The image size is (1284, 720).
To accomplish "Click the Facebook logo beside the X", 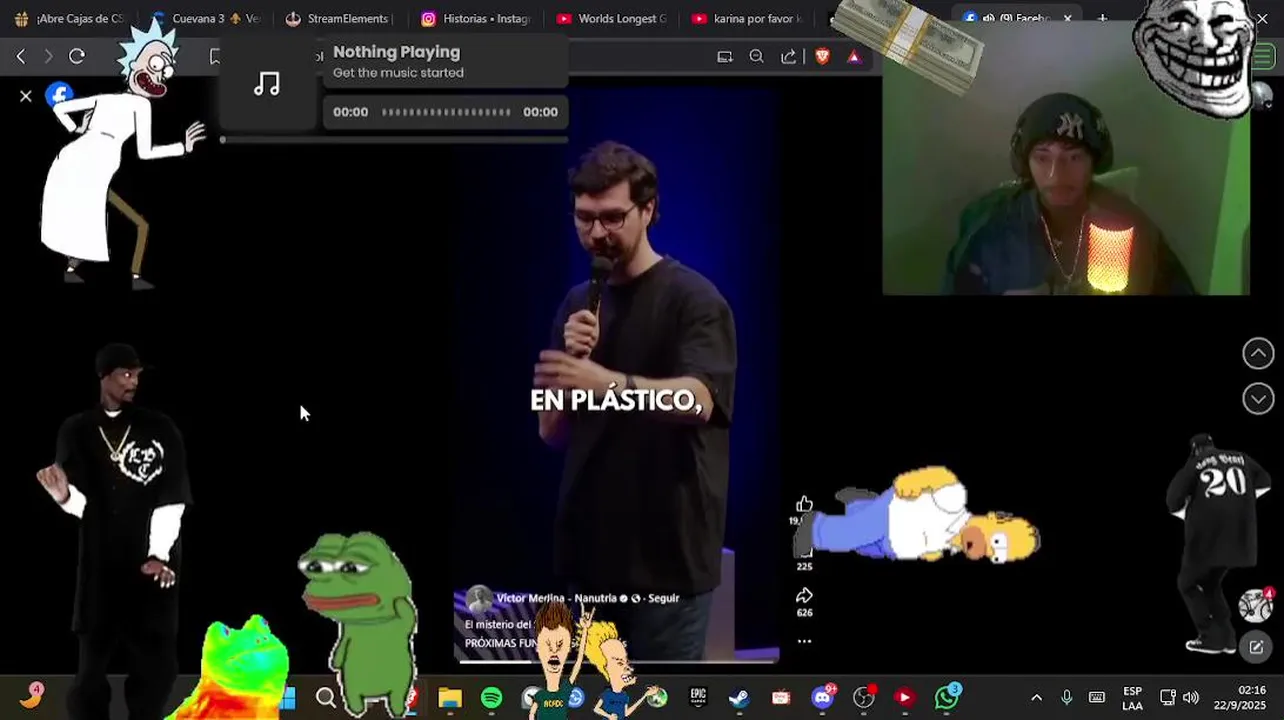I will (59, 95).
